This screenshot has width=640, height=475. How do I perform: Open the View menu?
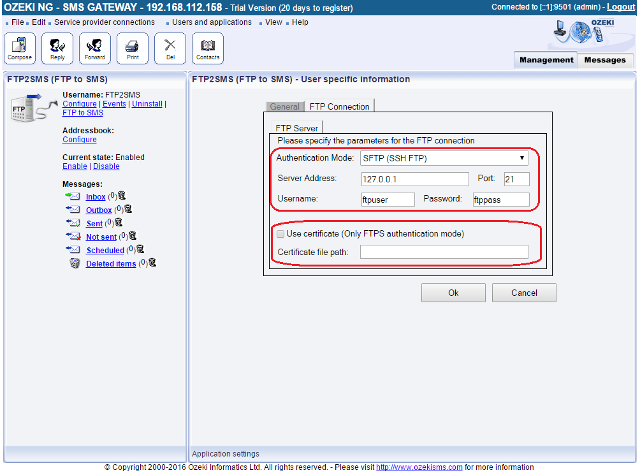click(x=273, y=22)
